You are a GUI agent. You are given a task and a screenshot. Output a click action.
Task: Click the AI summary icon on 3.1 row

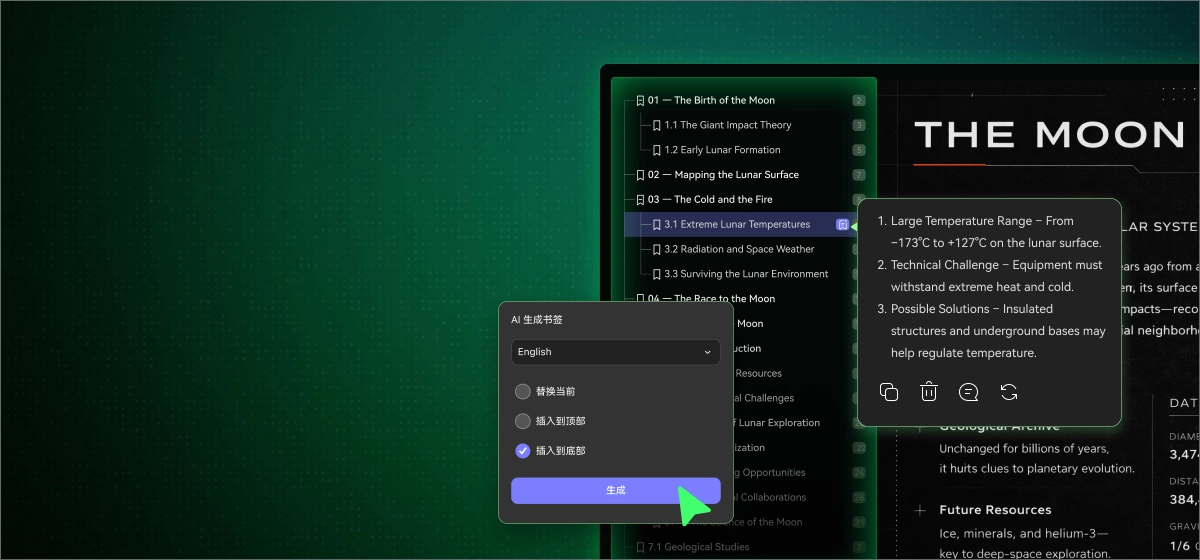pos(843,225)
